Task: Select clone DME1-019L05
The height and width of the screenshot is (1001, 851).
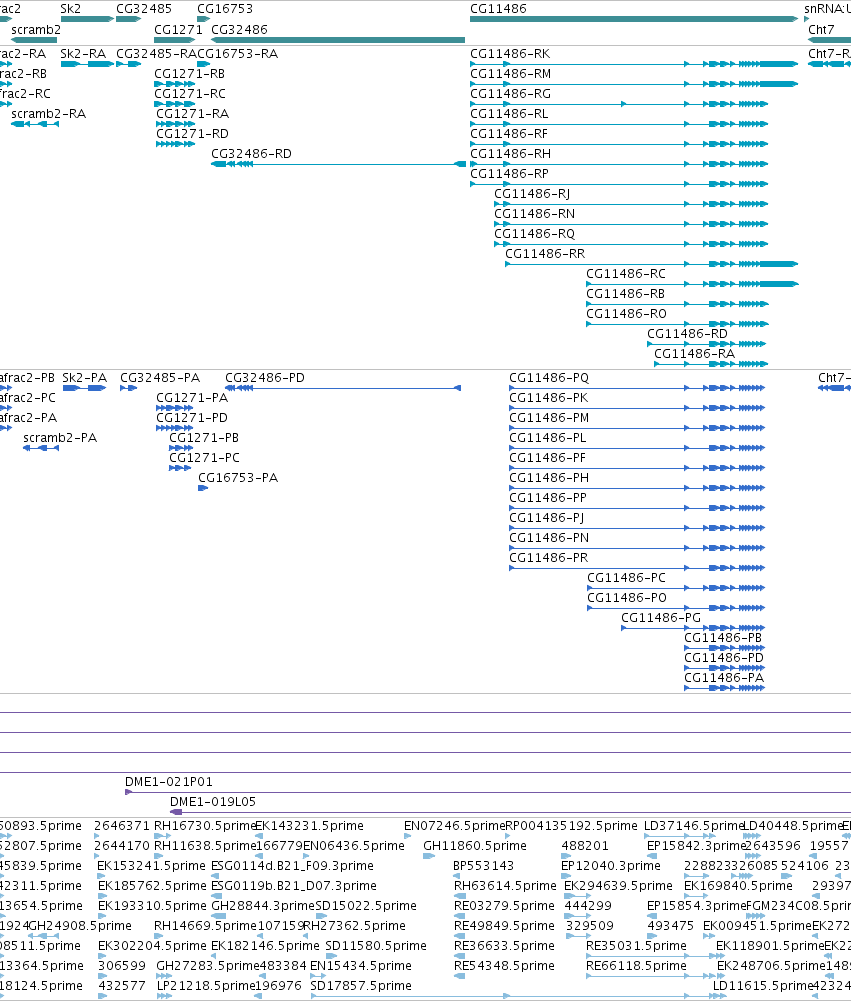Action: (213, 802)
